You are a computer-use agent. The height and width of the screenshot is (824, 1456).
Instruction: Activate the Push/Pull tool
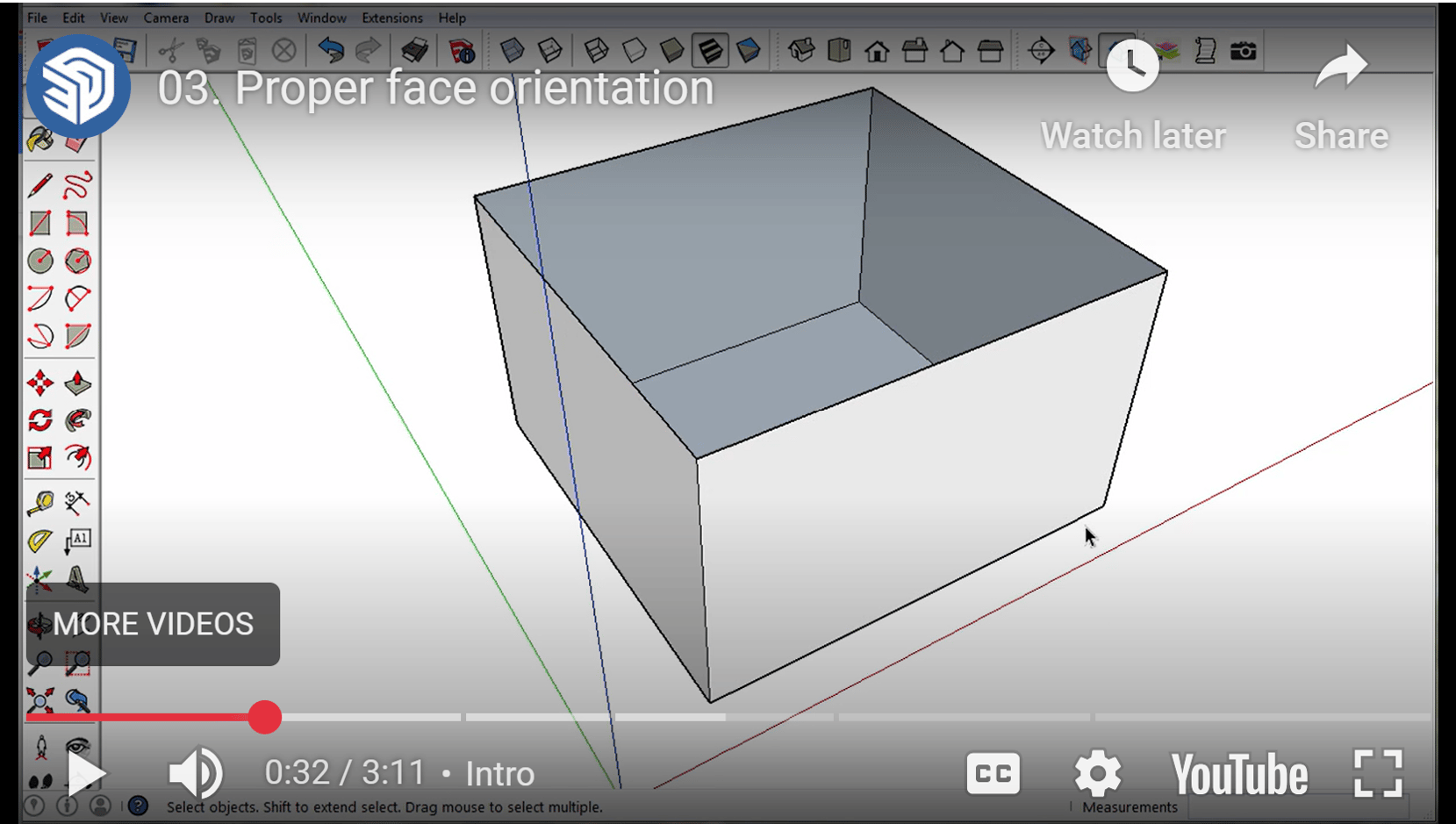77,383
